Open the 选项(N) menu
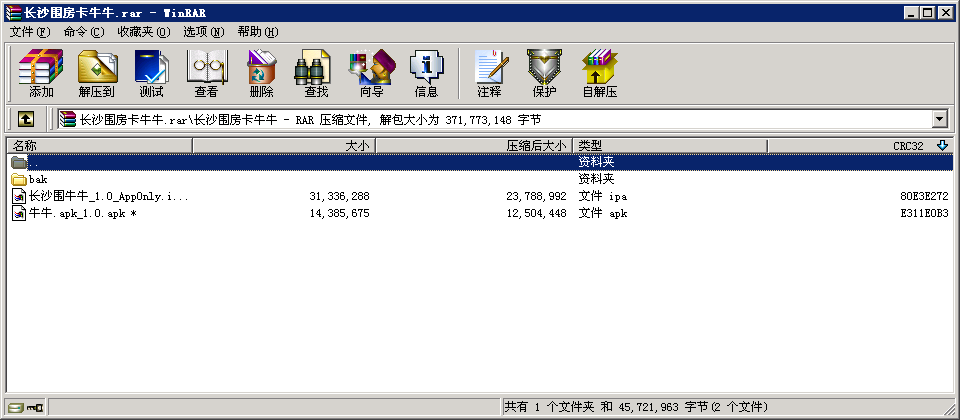Image resolution: width=960 pixels, height=420 pixels. [x=204, y=32]
